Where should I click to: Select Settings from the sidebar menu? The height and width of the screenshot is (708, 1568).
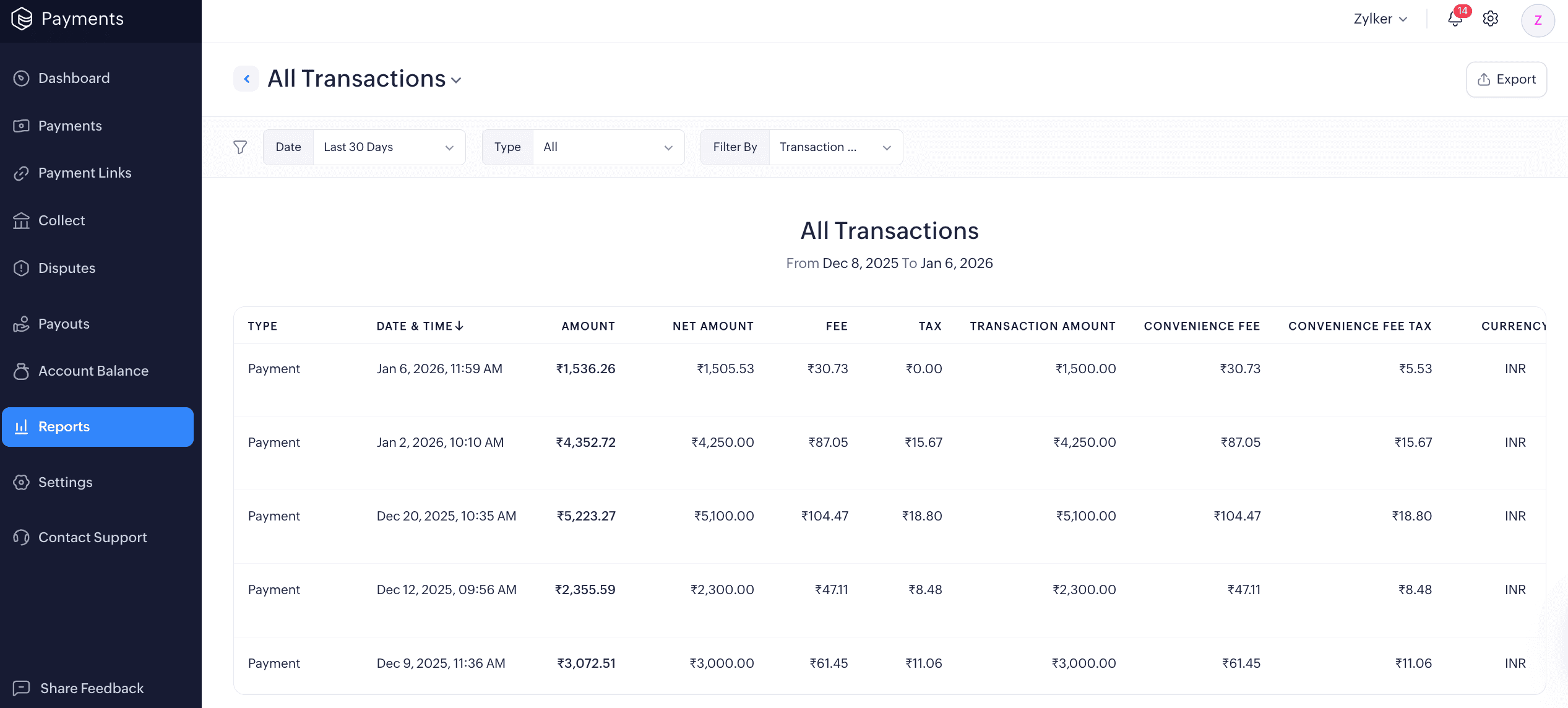coord(65,482)
